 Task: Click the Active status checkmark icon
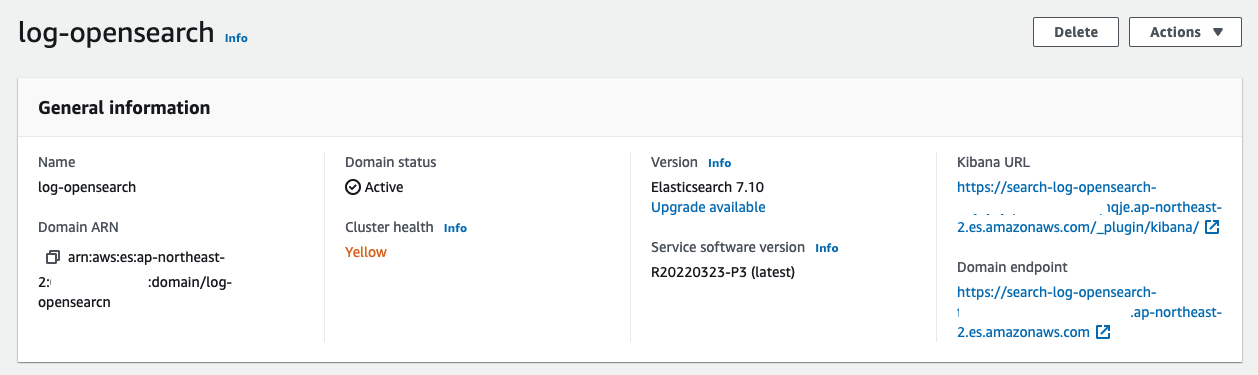coord(352,187)
